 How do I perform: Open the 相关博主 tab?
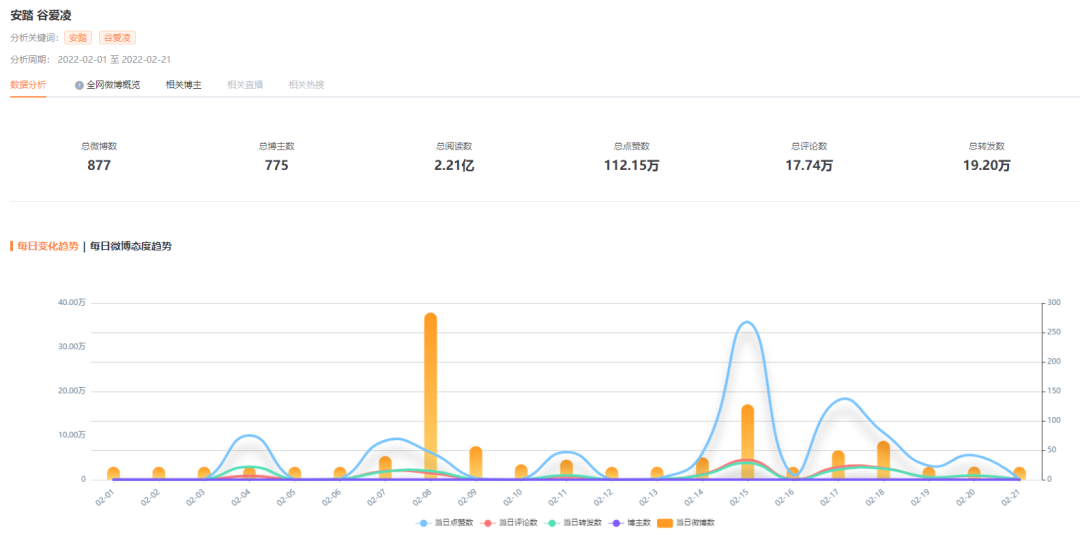[x=184, y=85]
